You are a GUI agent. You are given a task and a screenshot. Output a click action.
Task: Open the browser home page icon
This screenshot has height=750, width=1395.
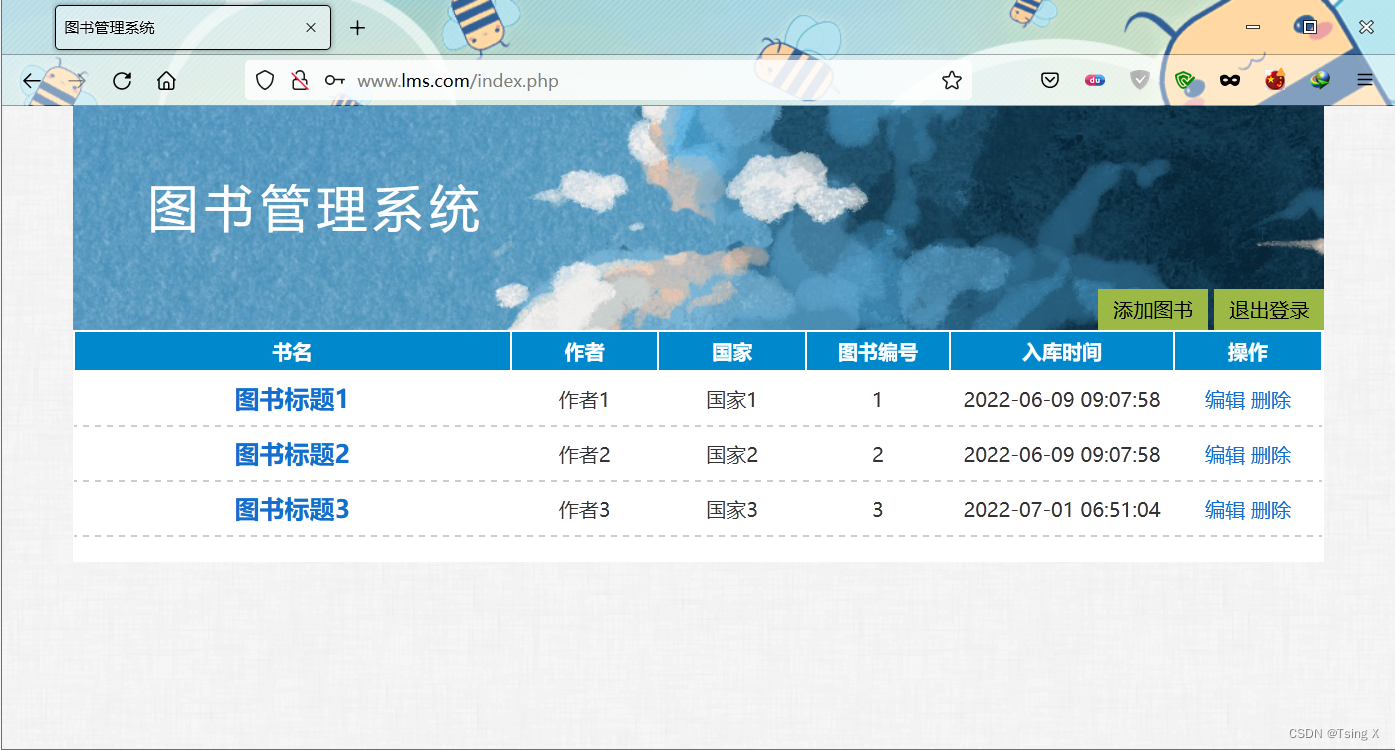(x=166, y=81)
